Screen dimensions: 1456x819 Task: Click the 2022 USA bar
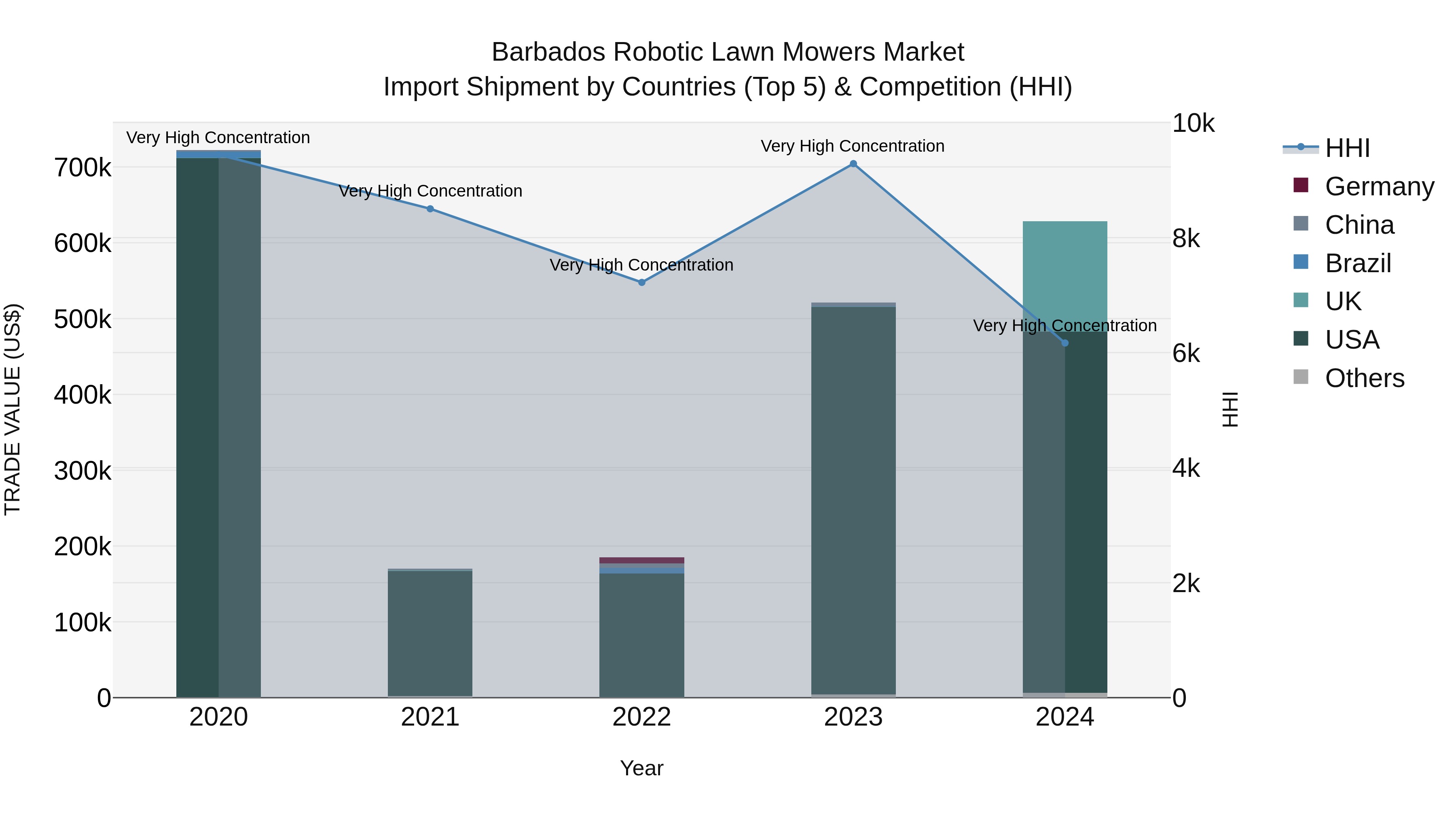641,635
